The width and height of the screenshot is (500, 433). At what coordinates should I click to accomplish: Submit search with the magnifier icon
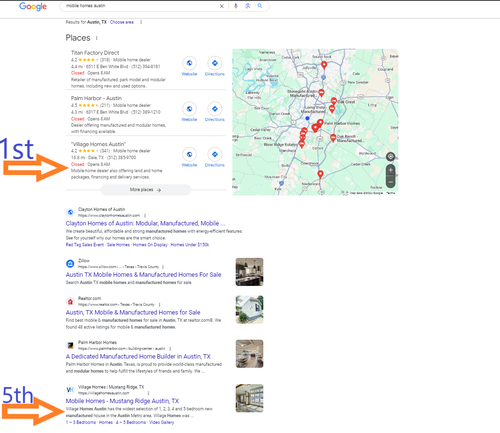[x=260, y=6]
